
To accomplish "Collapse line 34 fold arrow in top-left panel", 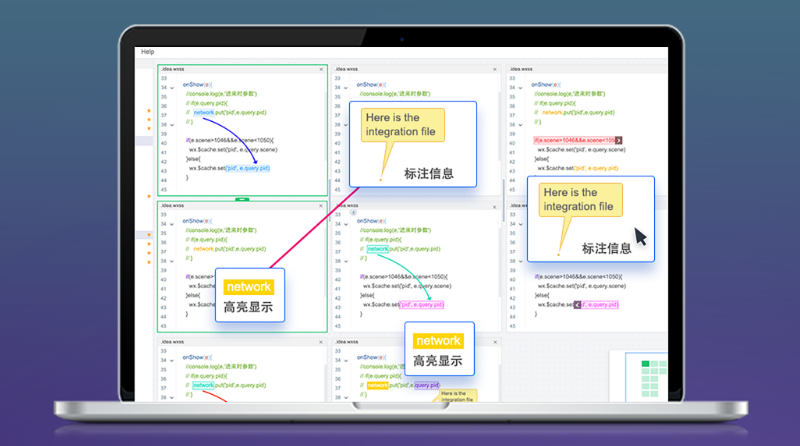I will pos(172,87).
